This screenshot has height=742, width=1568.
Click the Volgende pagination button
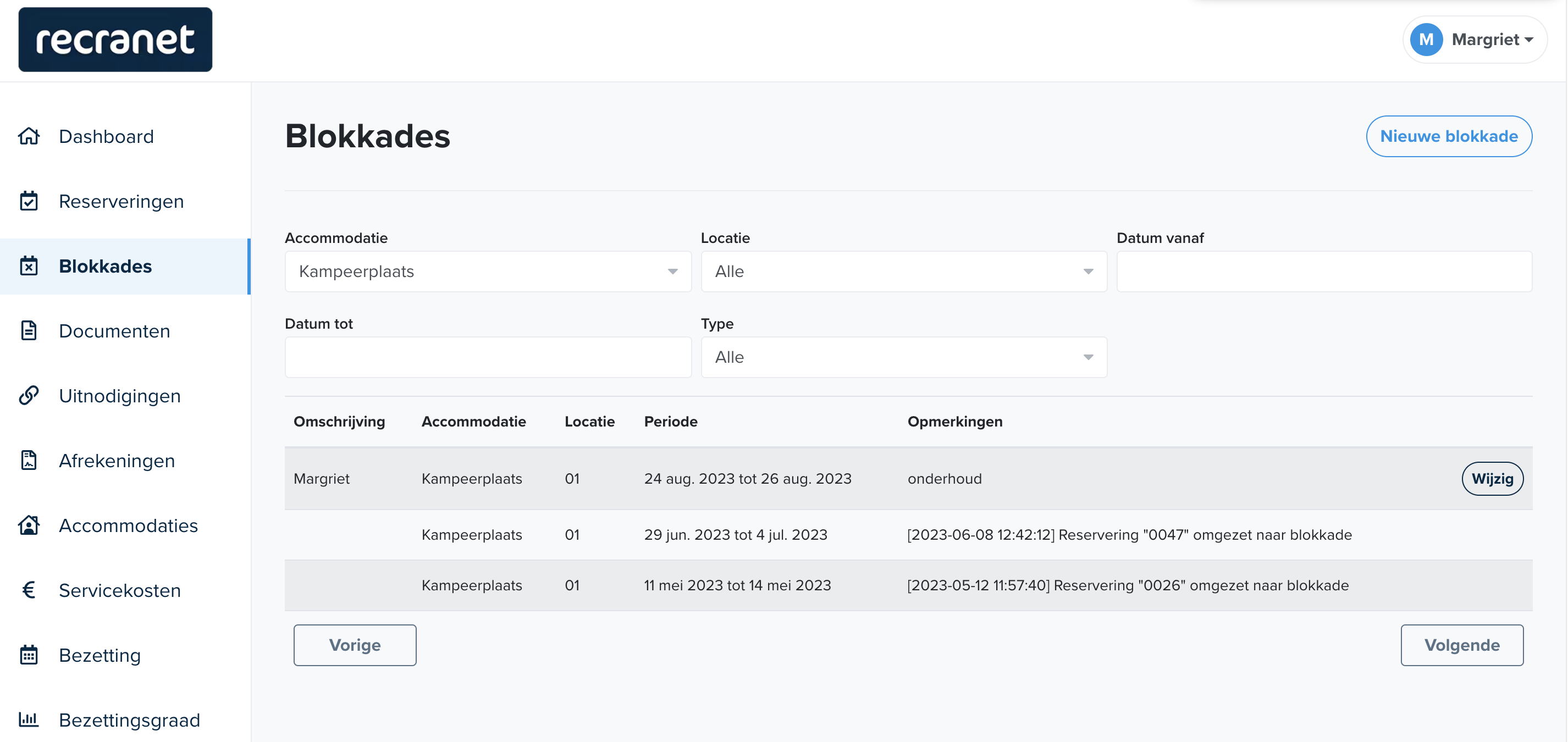tap(1461, 645)
